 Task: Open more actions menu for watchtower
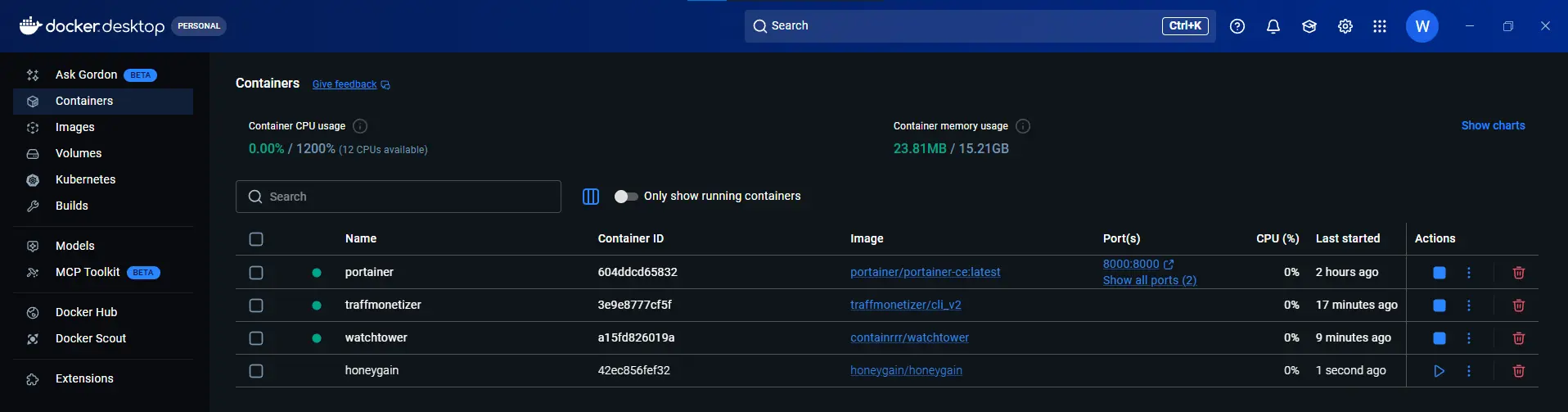click(1469, 338)
